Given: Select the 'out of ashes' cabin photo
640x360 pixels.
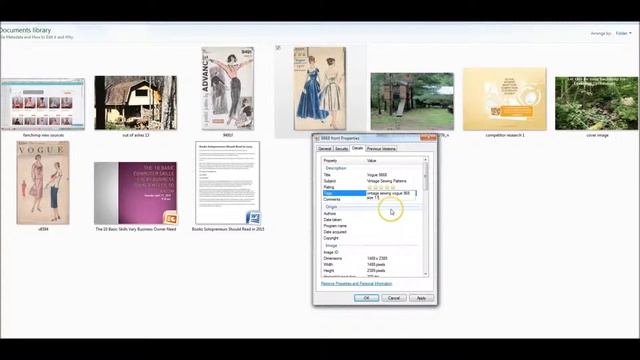Looking at the screenshot, I should point(136,103).
